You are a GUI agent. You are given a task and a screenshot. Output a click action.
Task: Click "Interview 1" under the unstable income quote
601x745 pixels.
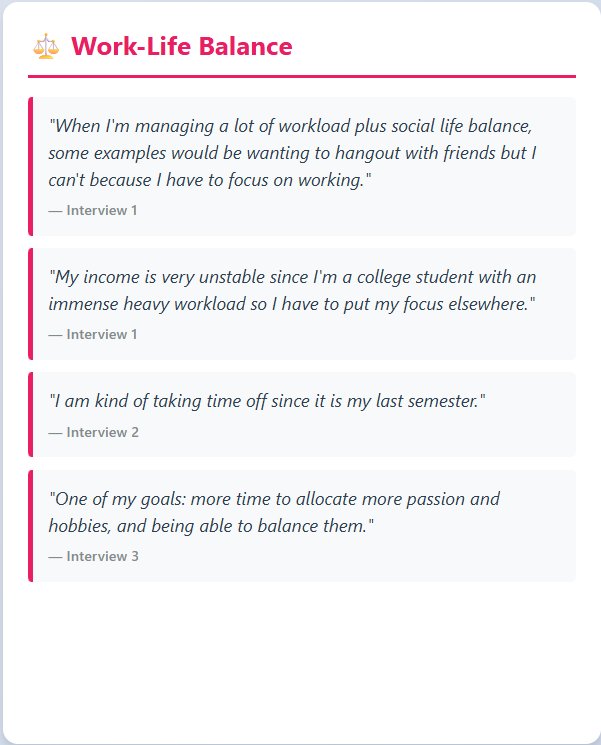(x=93, y=334)
